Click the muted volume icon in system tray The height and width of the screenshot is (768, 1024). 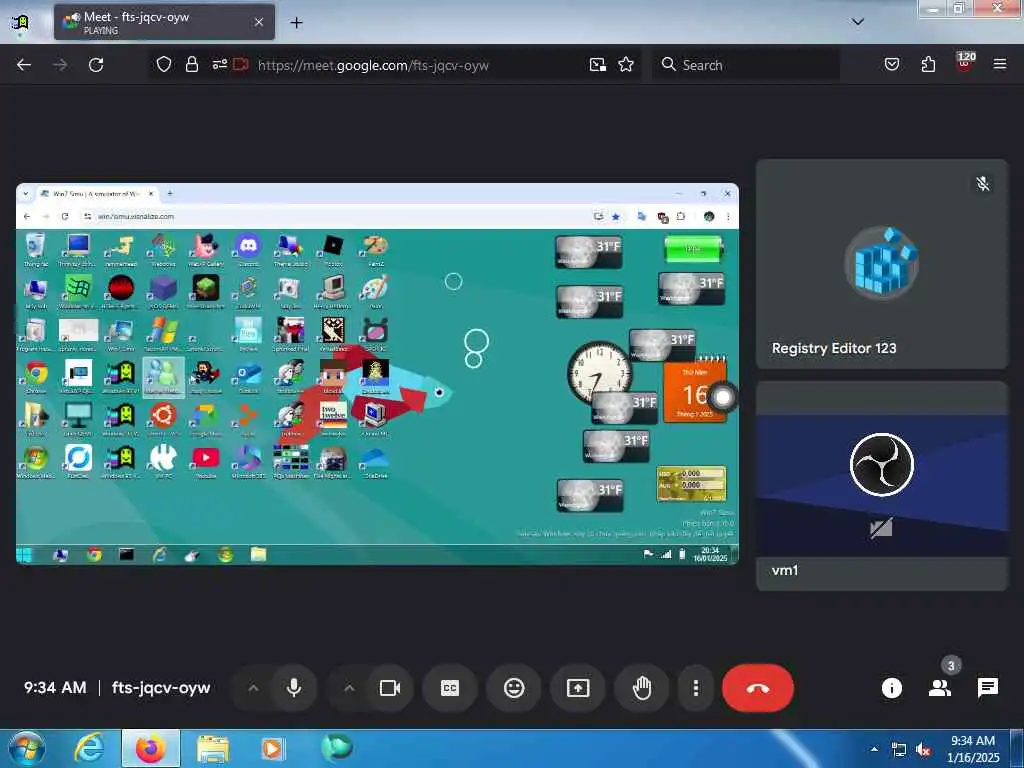[x=923, y=750]
